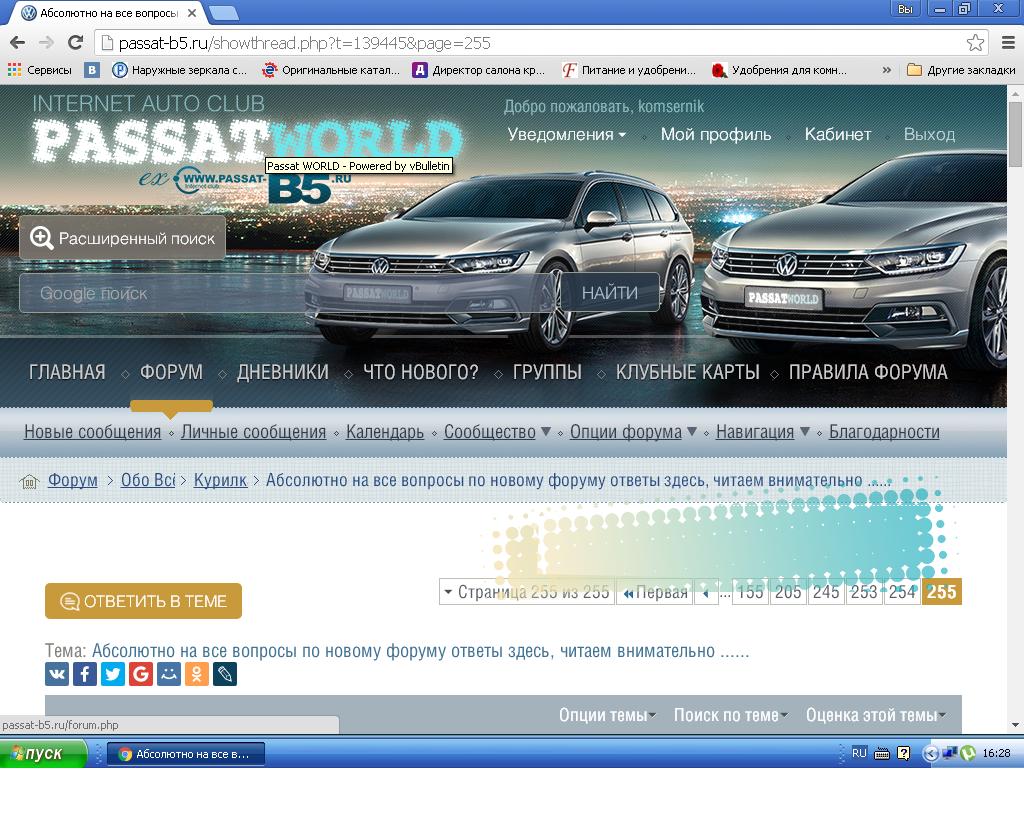
Task: Share this thread via Twitter icon
Action: (x=113, y=675)
